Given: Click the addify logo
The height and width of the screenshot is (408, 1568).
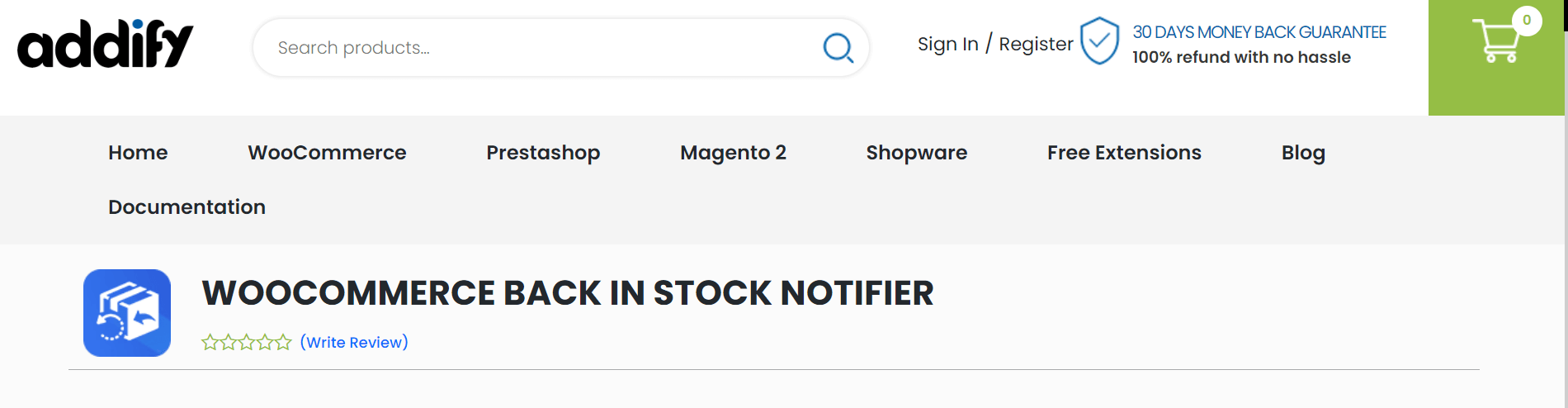Looking at the screenshot, I should click(105, 45).
